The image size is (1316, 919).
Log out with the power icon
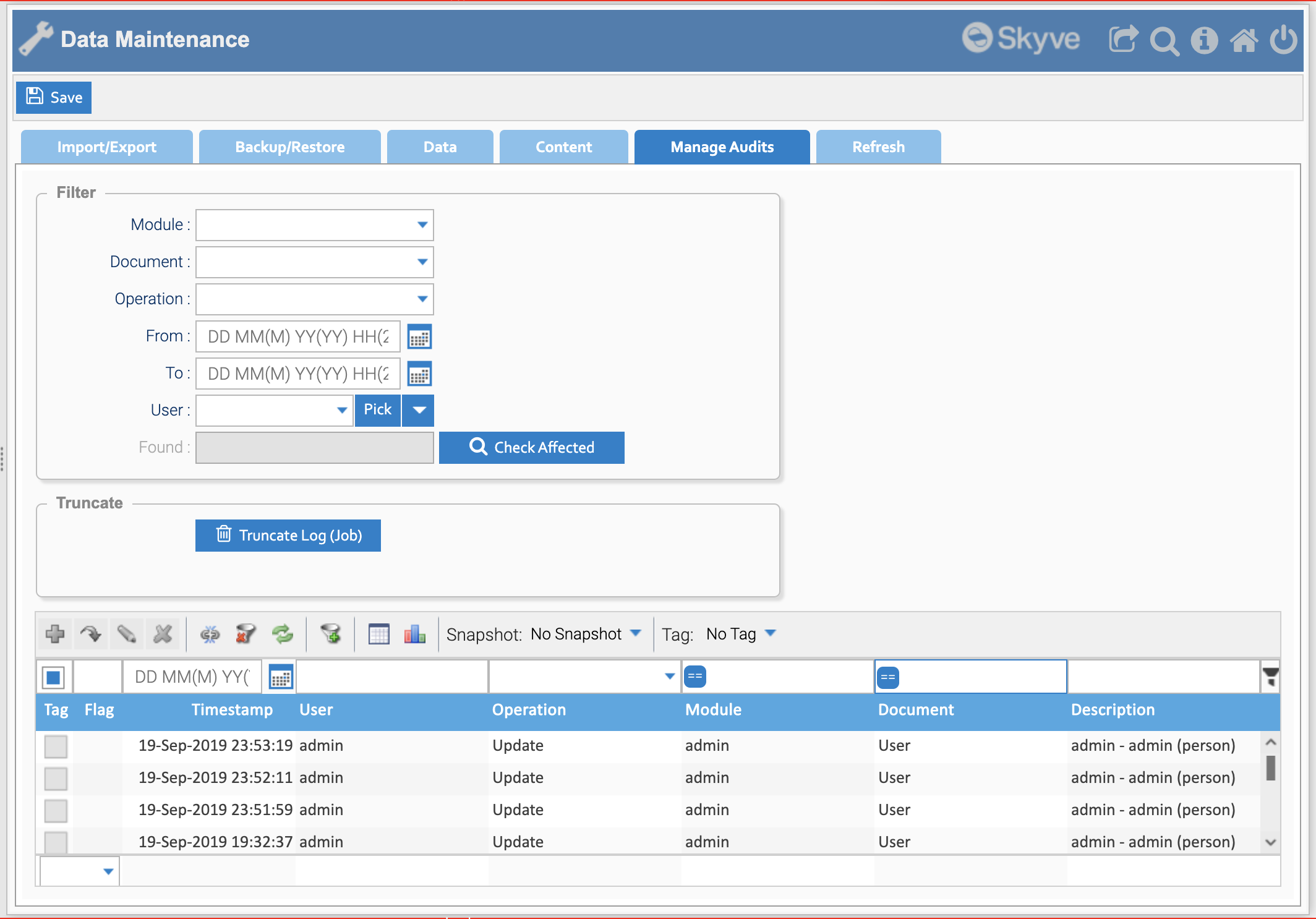coord(1283,39)
